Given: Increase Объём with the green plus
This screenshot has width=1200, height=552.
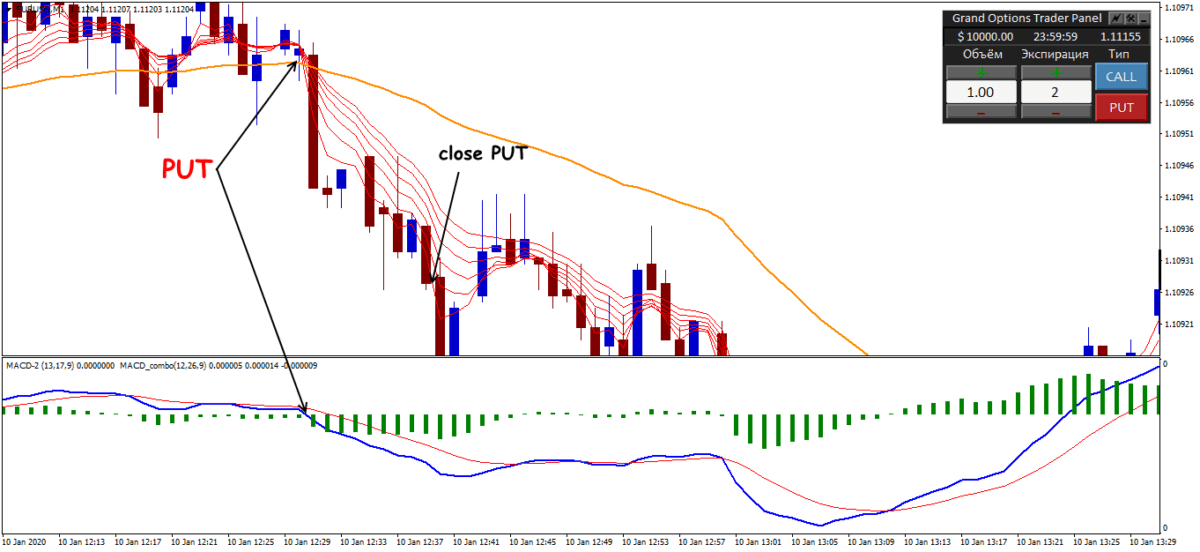Looking at the screenshot, I should click(x=980, y=72).
